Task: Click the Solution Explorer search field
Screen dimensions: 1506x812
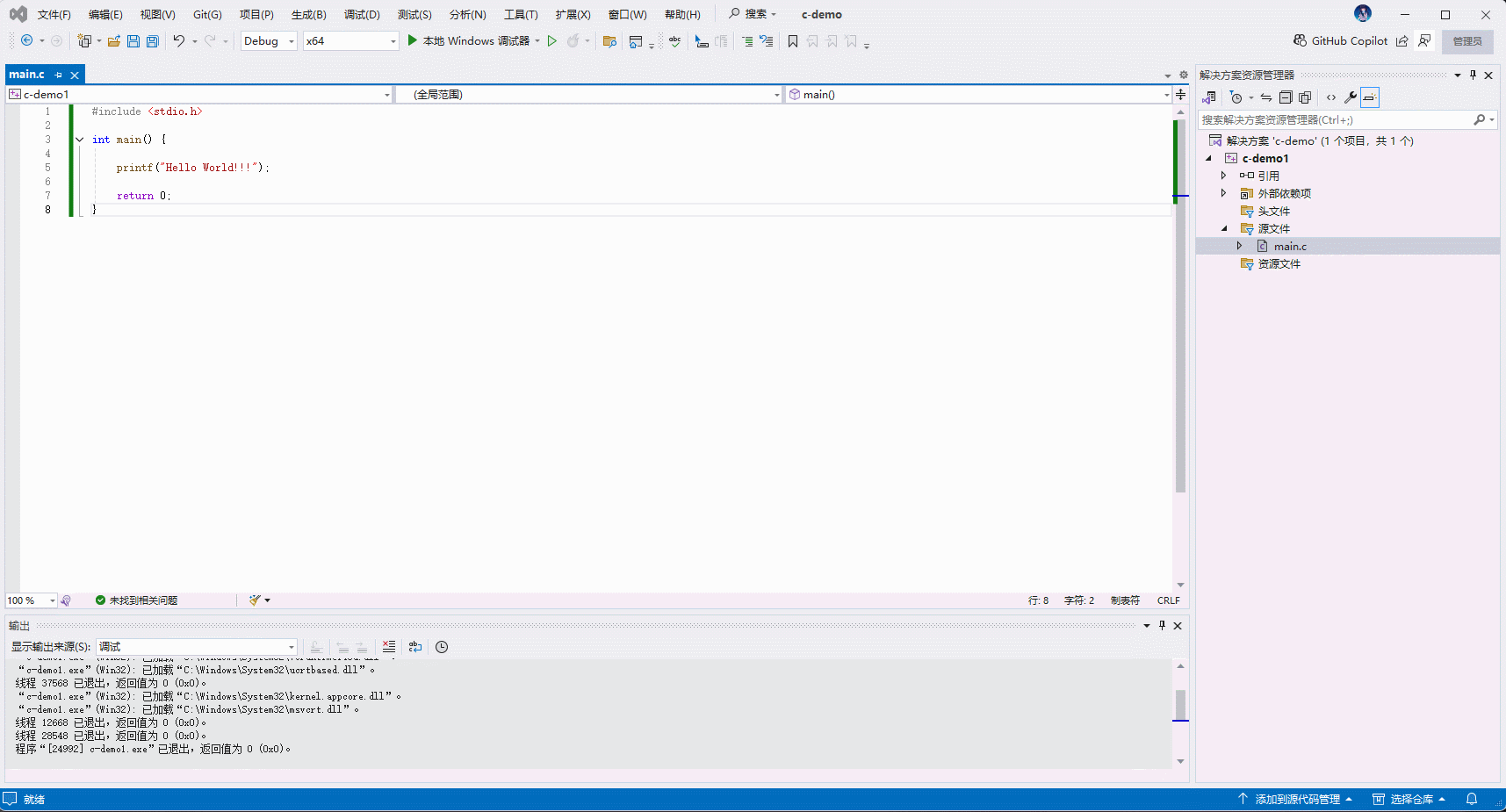Action: coord(1335,120)
